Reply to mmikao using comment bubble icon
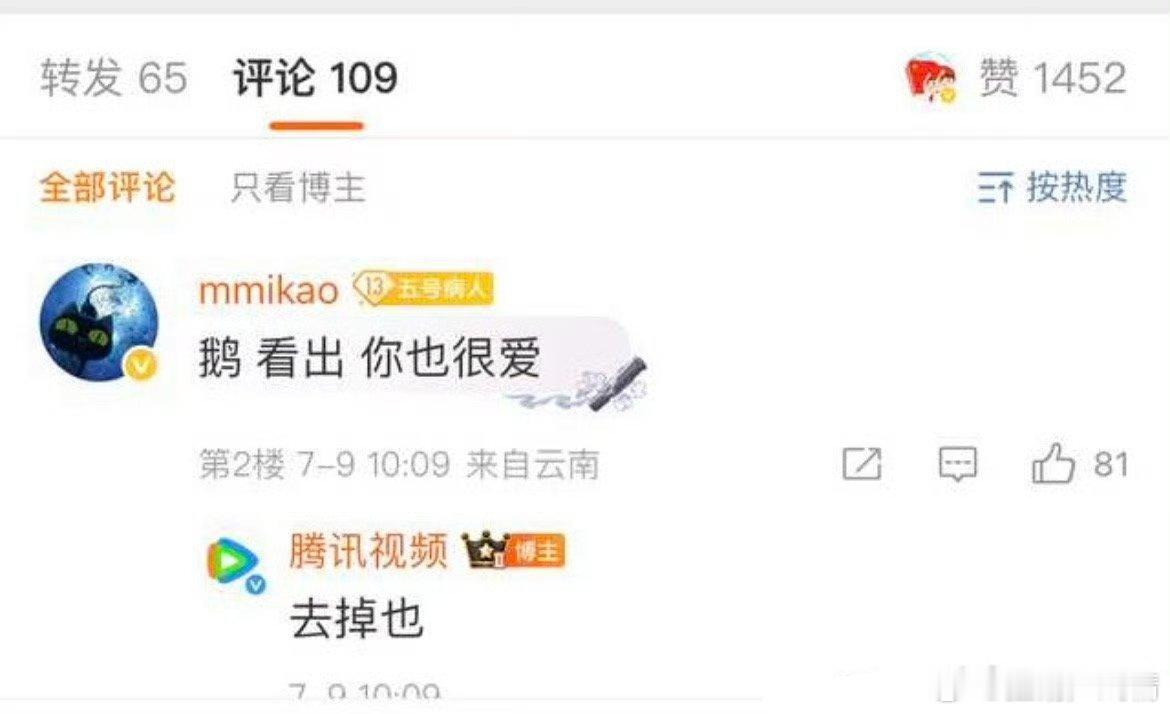Screen dimensions: 1170x714 point(957,464)
